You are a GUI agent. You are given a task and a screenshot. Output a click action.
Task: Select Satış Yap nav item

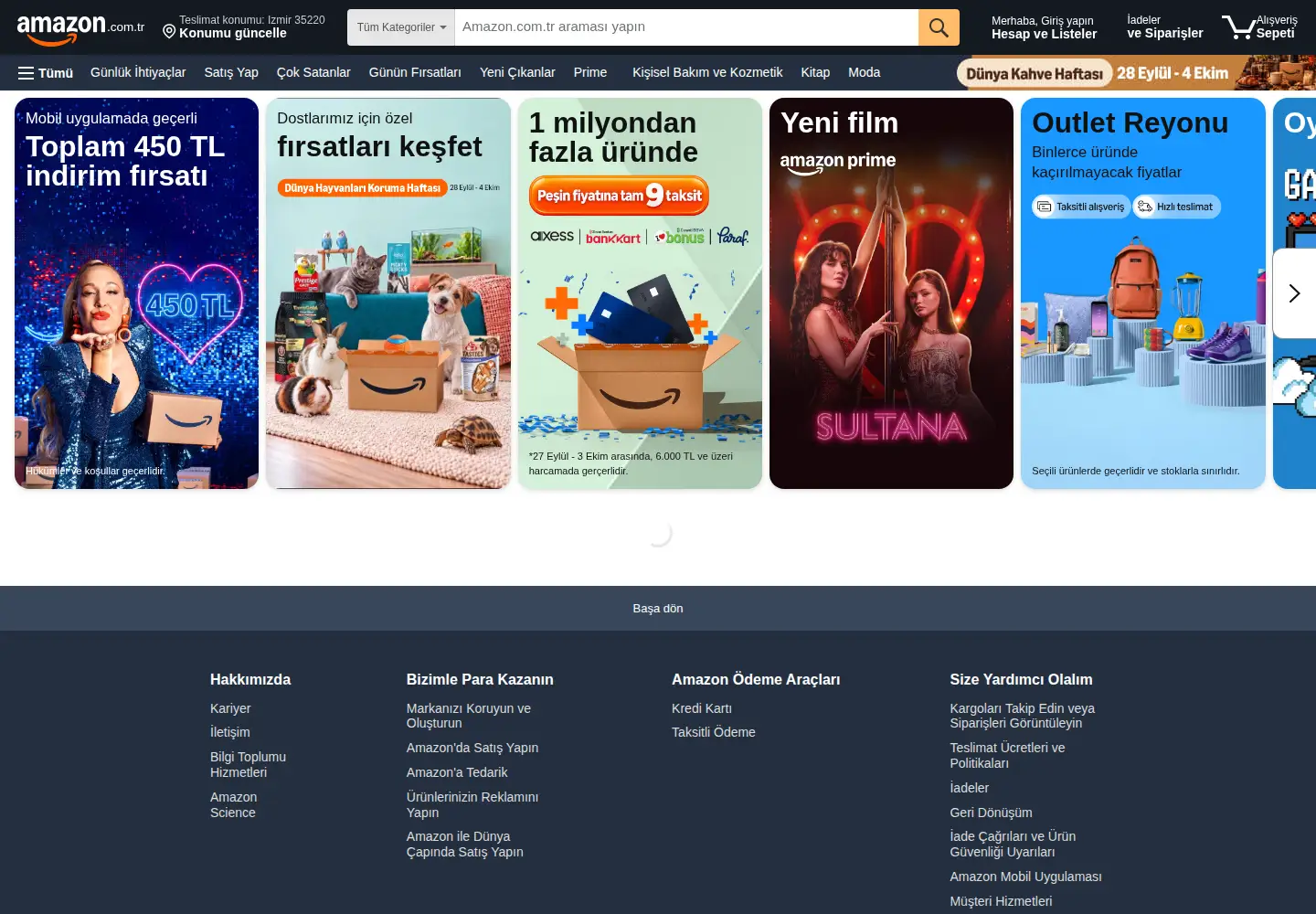[231, 72]
